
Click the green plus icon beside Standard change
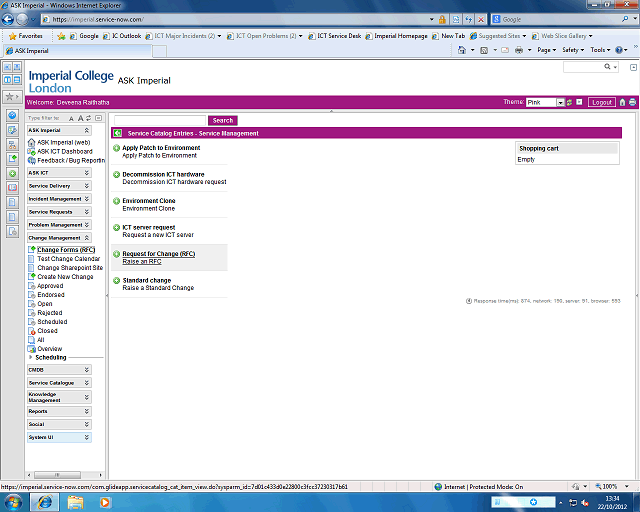tap(117, 280)
